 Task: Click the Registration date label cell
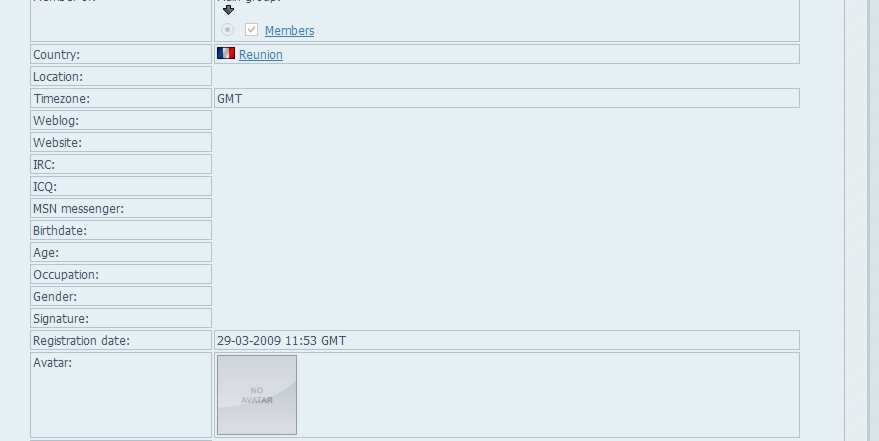[x=121, y=340]
